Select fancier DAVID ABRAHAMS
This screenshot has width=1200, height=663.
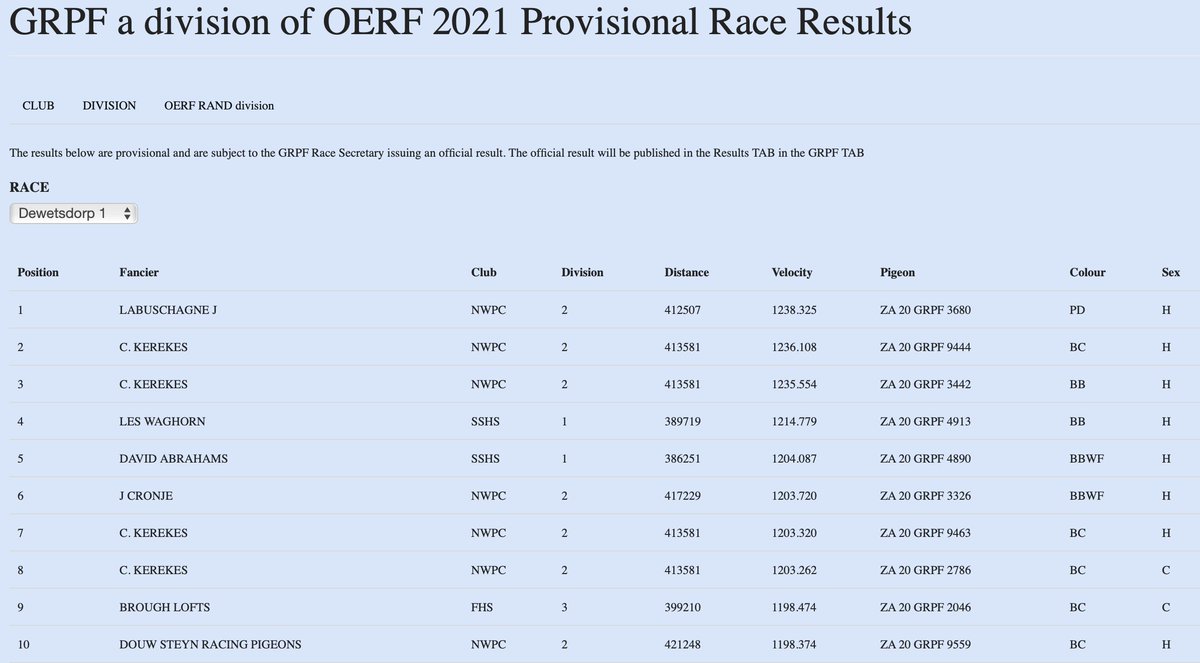[x=172, y=459]
